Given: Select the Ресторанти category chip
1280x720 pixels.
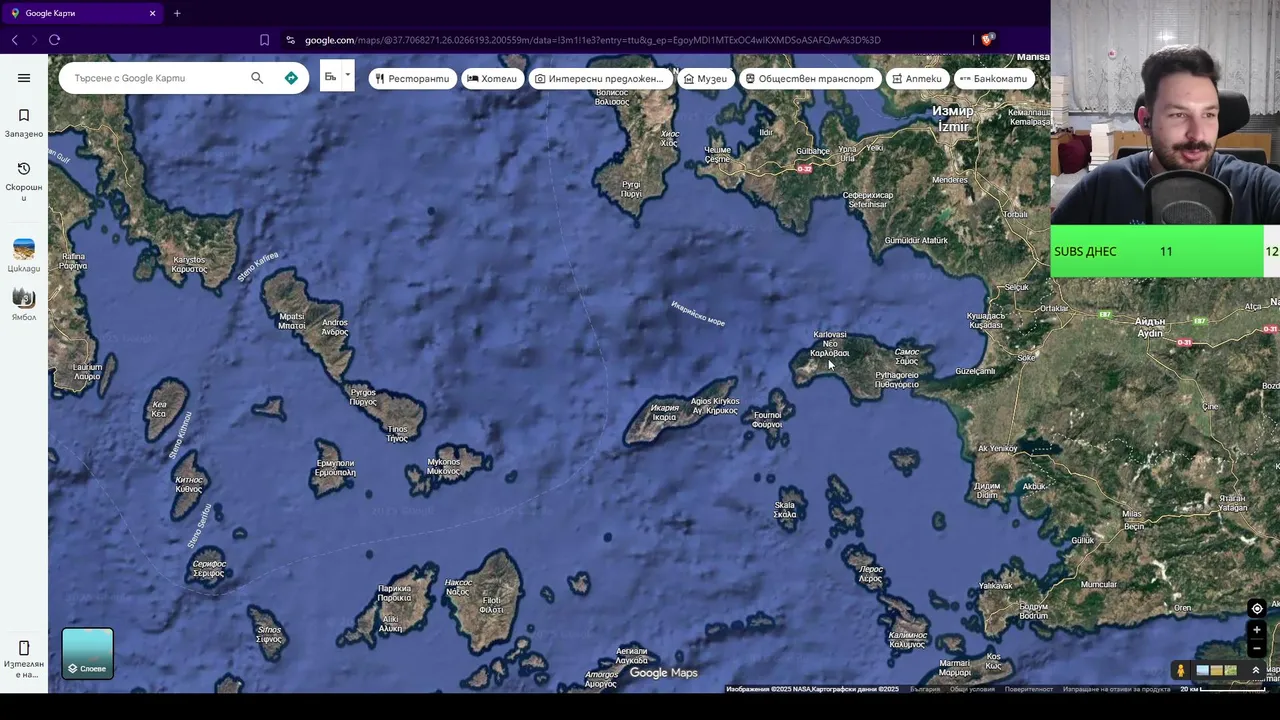Looking at the screenshot, I should point(412,78).
